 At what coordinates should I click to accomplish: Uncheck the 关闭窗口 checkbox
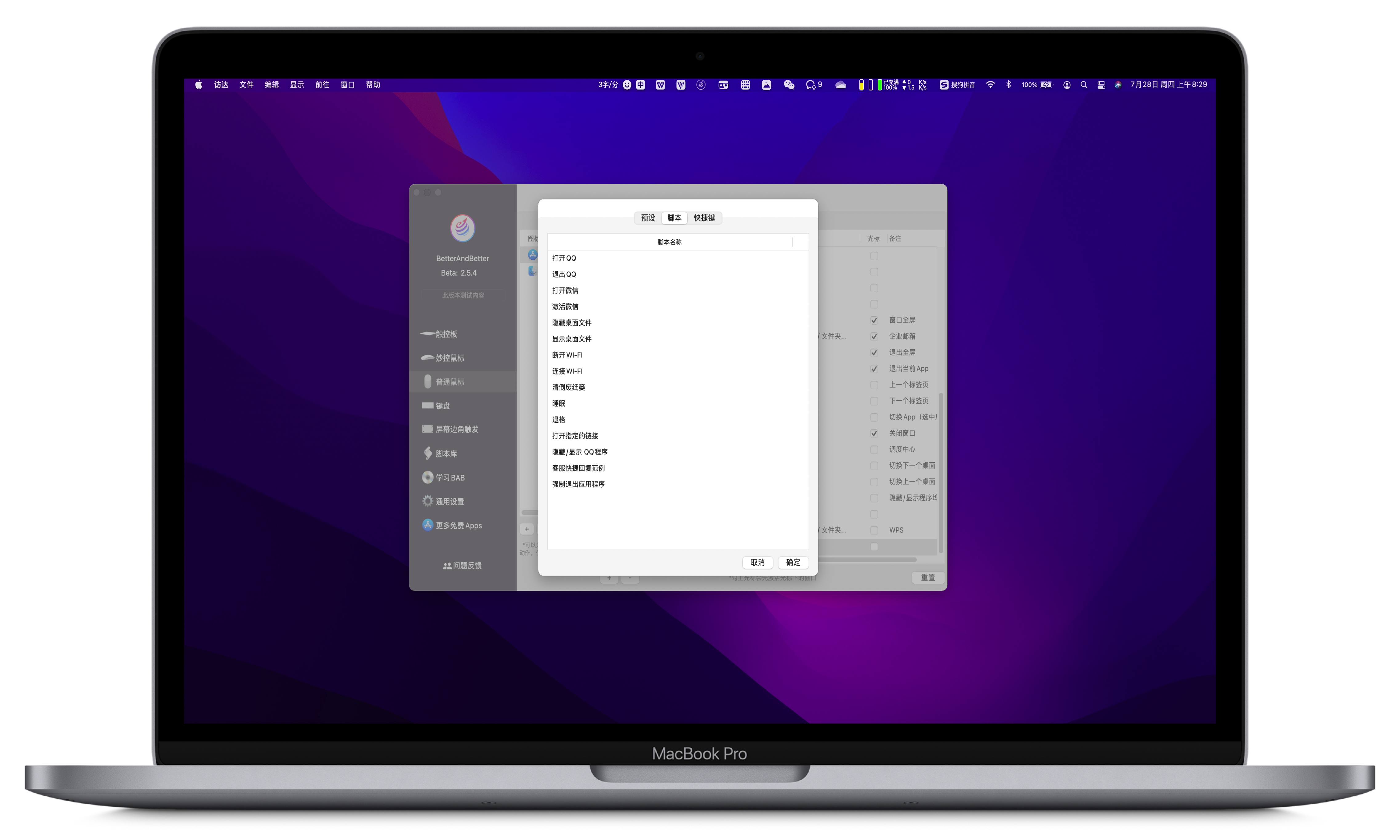[x=874, y=434]
